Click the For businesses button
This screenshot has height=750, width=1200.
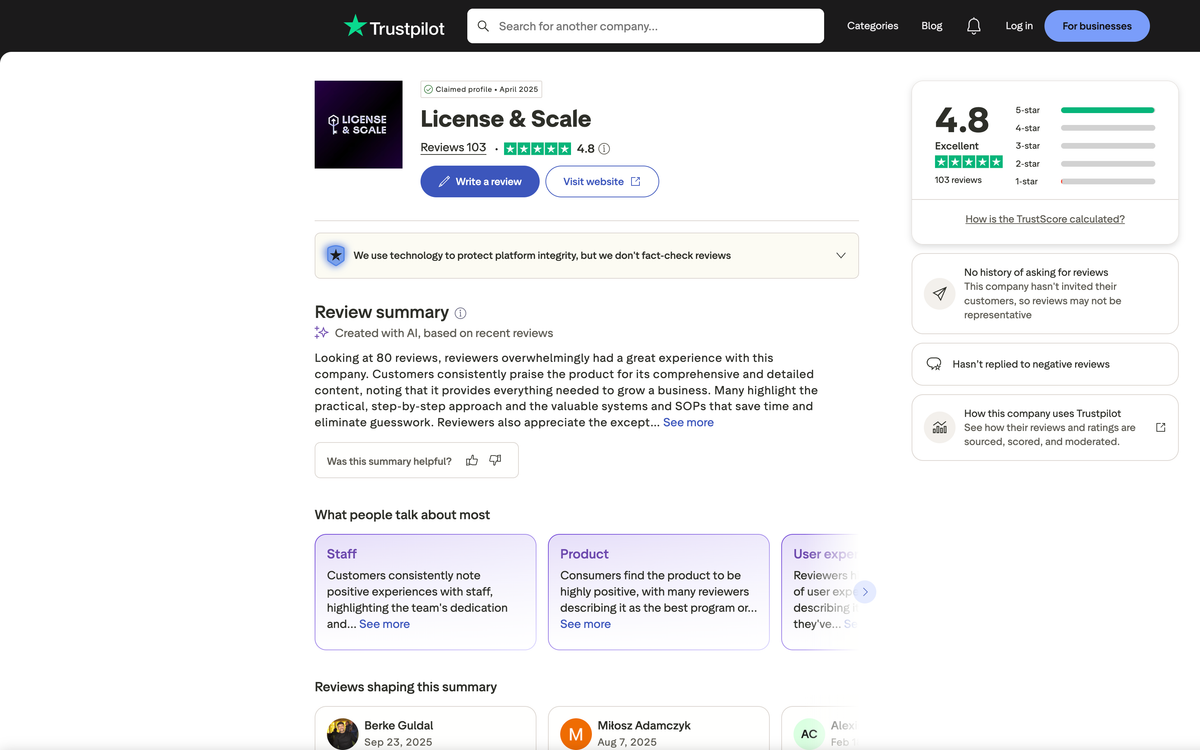pyautogui.click(x=1097, y=26)
